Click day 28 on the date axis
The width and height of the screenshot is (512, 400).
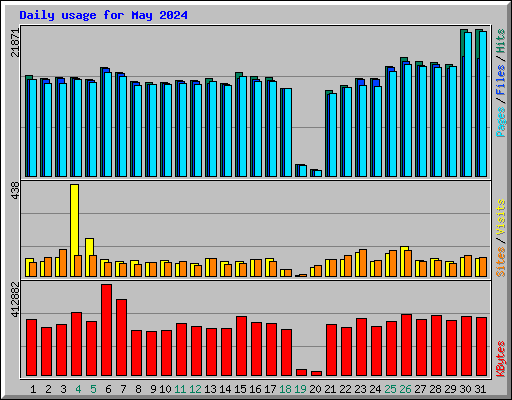(435, 389)
